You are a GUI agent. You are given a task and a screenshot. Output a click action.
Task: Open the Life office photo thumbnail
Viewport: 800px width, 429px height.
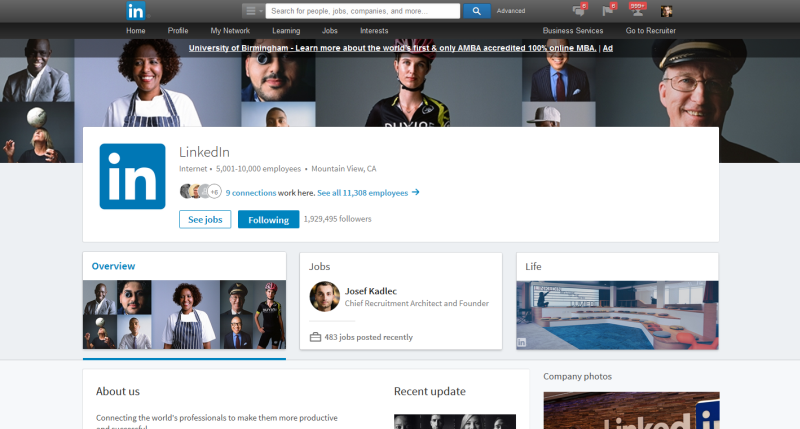(617, 315)
